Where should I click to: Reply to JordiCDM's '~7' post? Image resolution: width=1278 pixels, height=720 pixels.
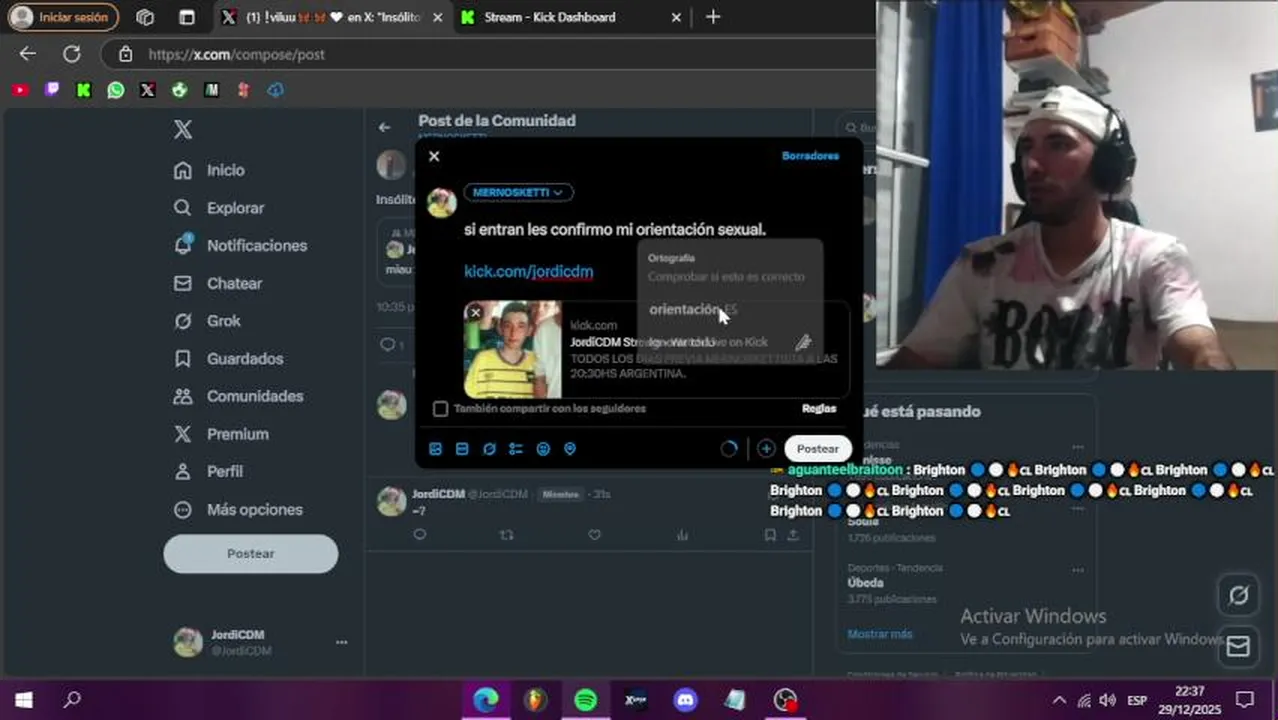coord(420,535)
